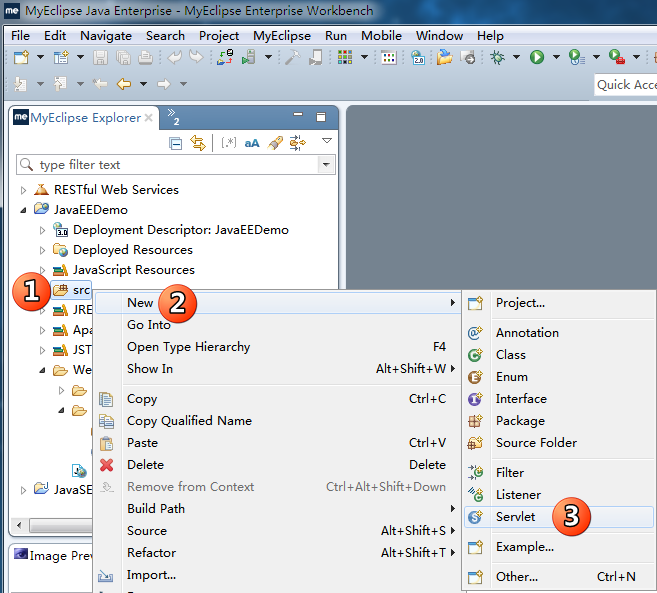Open Debug button dropdown arrow
The width and height of the screenshot is (657, 593).
516,57
